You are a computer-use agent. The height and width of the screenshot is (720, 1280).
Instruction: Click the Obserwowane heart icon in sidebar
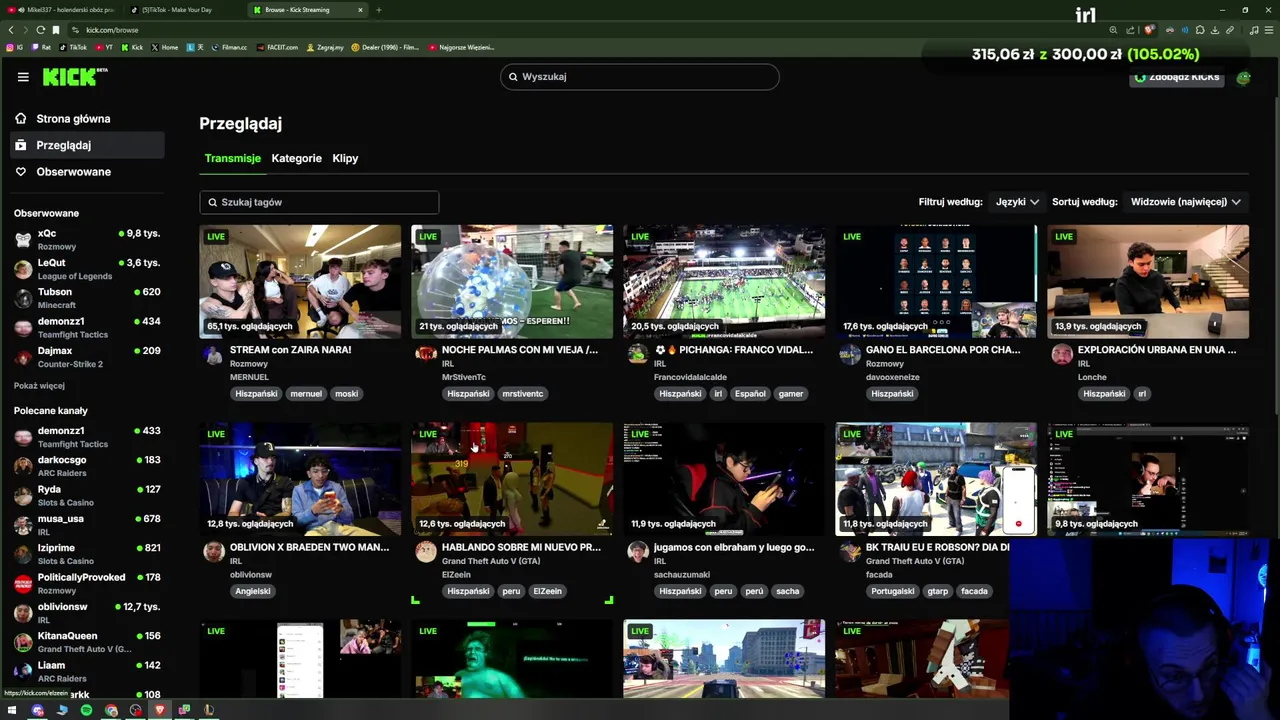(x=20, y=172)
